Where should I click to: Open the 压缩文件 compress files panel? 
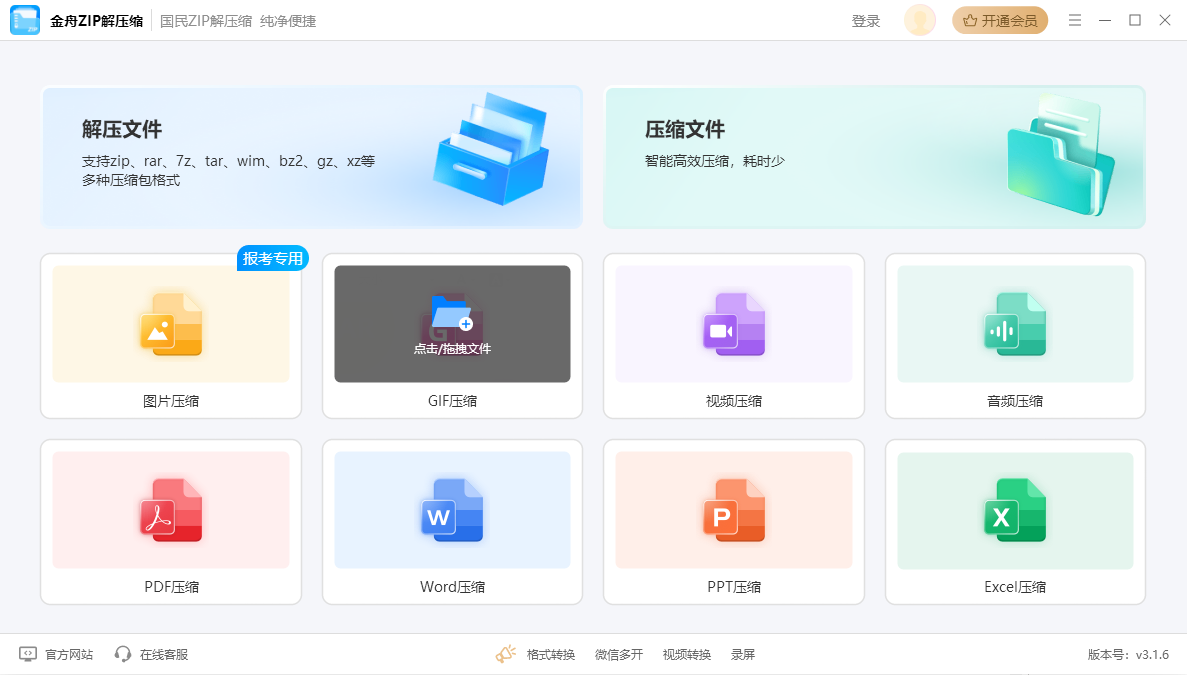point(874,155)
